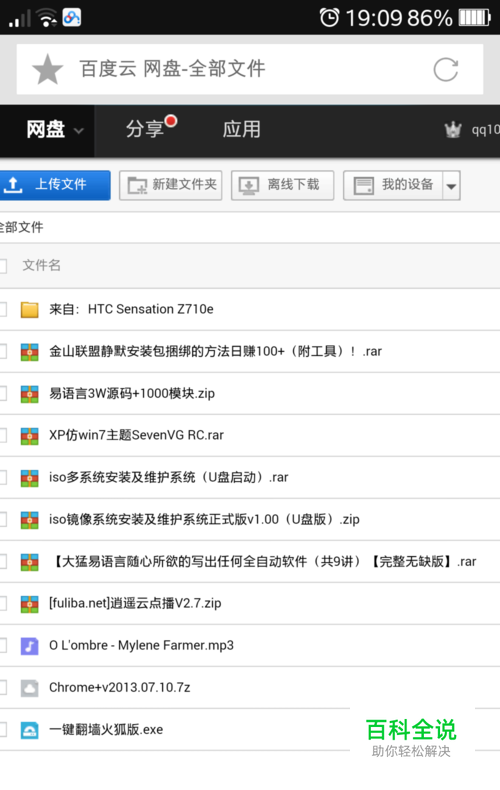Click archive icon for iso镜像系统安装 zip
The height and width of the screenshot is (790, 500).
tap(30, 519)
